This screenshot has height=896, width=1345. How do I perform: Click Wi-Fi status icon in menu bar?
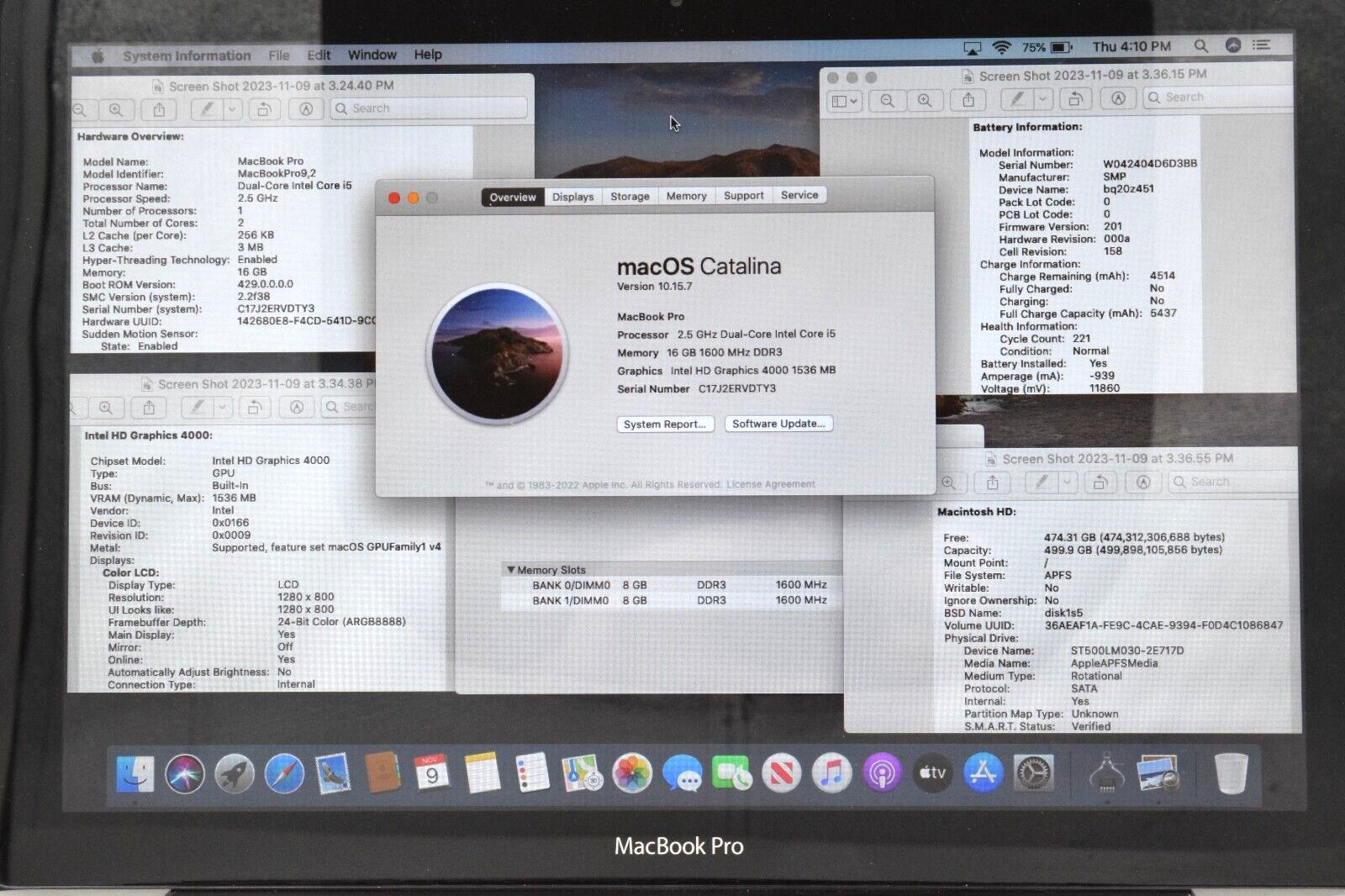click(1000, 48)
